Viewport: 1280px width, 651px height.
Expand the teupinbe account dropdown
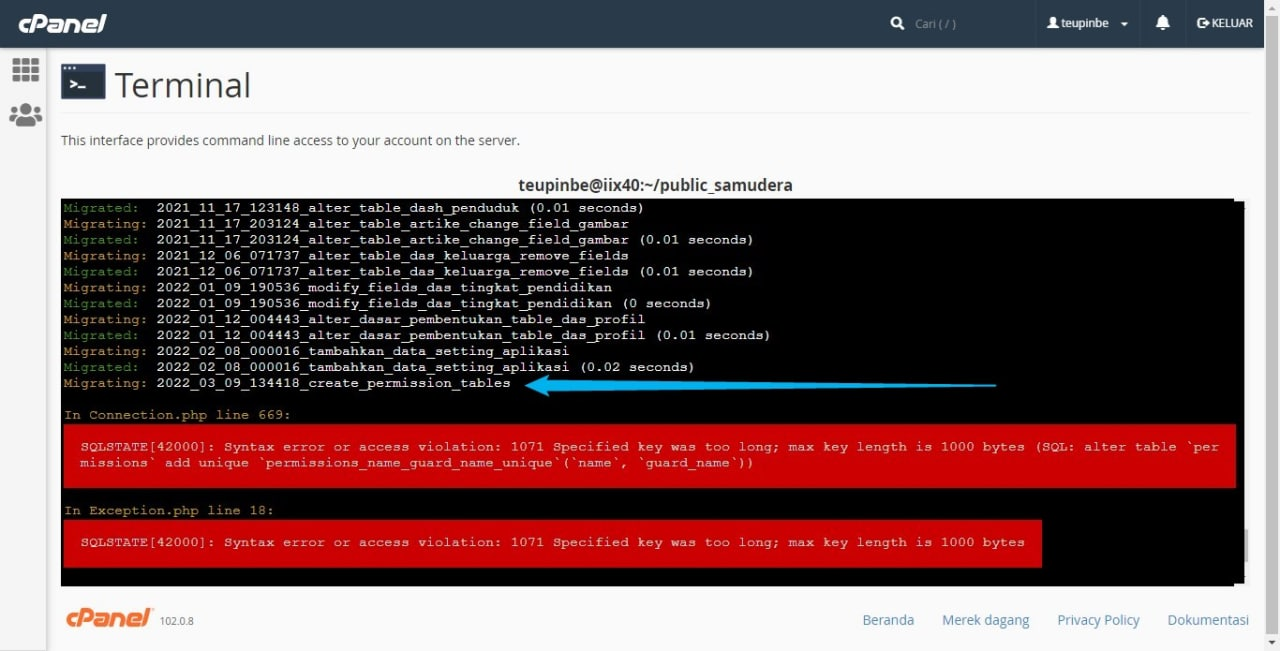pyautogui.click(x=1087, y=22)
